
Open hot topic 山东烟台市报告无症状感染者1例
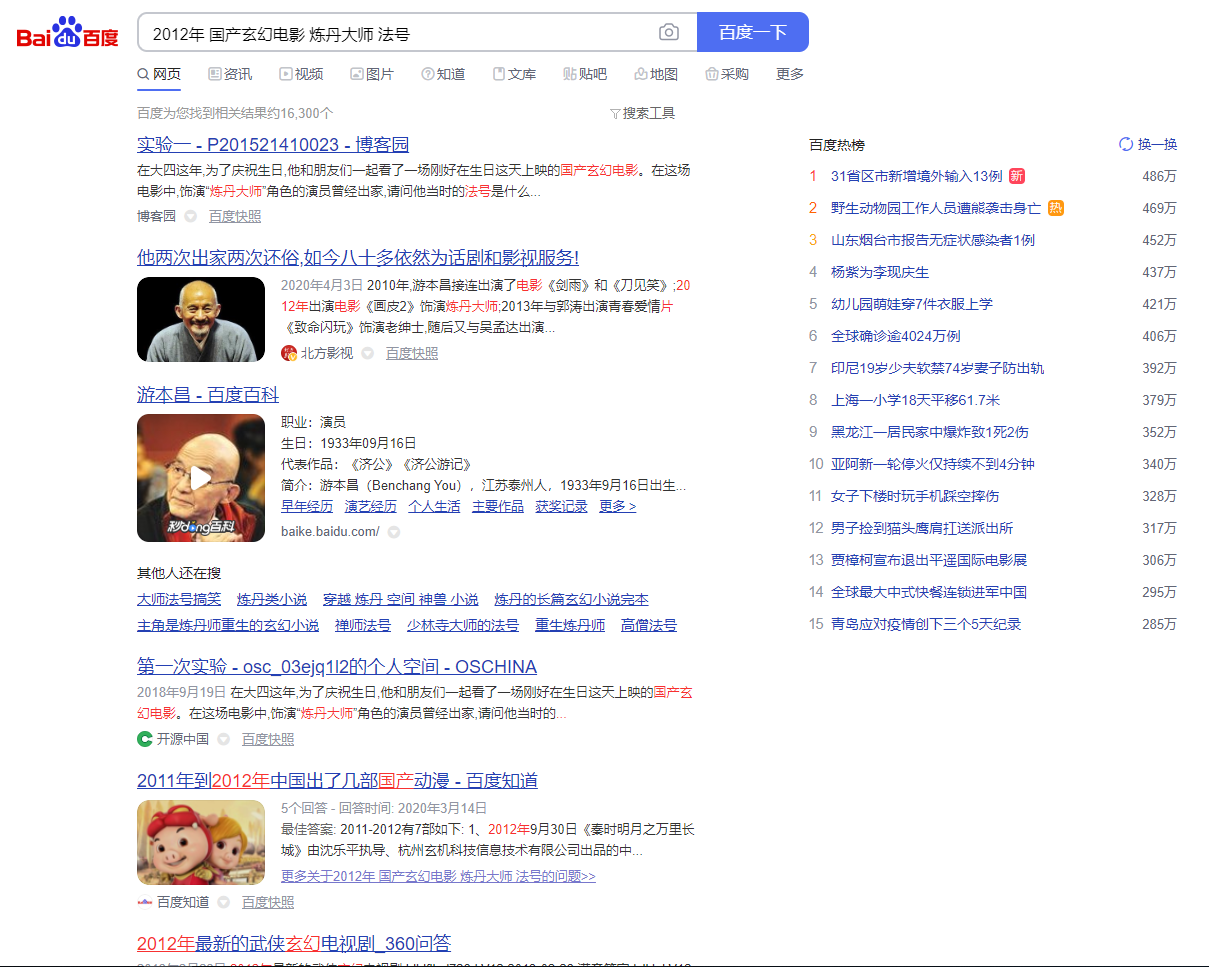tap(933, 240)
